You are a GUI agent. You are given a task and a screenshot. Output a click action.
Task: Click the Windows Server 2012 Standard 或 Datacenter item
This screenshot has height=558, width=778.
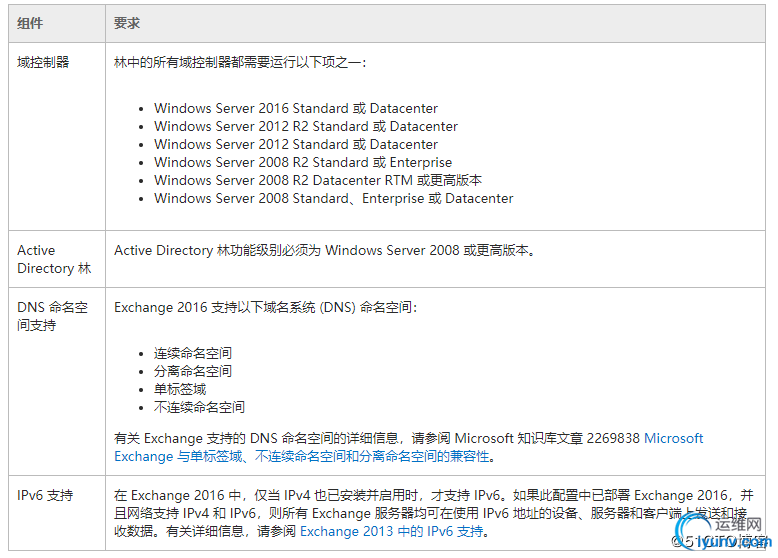(x=296, y=144)
